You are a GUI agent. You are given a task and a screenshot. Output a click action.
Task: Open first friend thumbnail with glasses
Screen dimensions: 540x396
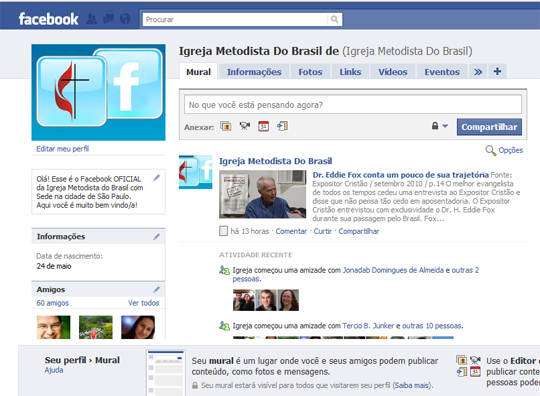click(x=53, y=327)
